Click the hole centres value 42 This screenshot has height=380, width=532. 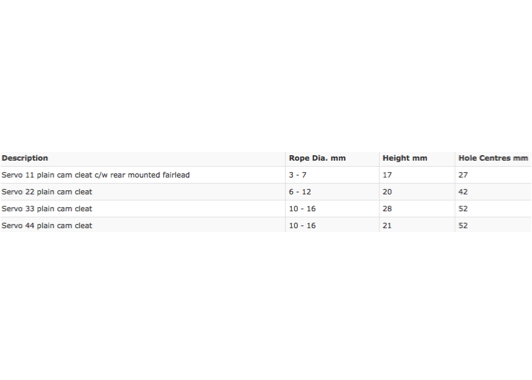pos(463,192)
